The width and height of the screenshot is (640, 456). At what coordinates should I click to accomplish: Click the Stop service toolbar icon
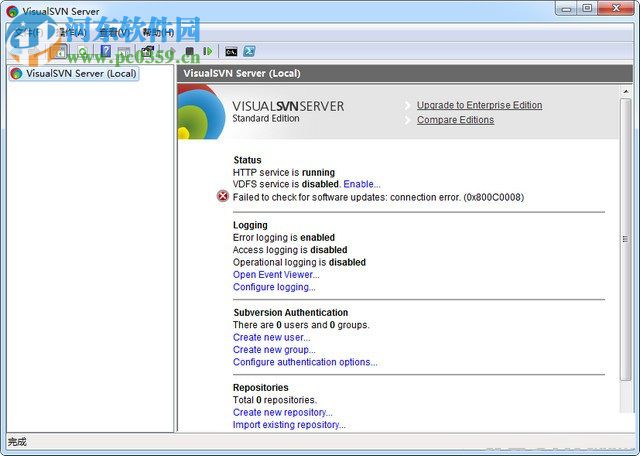point(189,51)
